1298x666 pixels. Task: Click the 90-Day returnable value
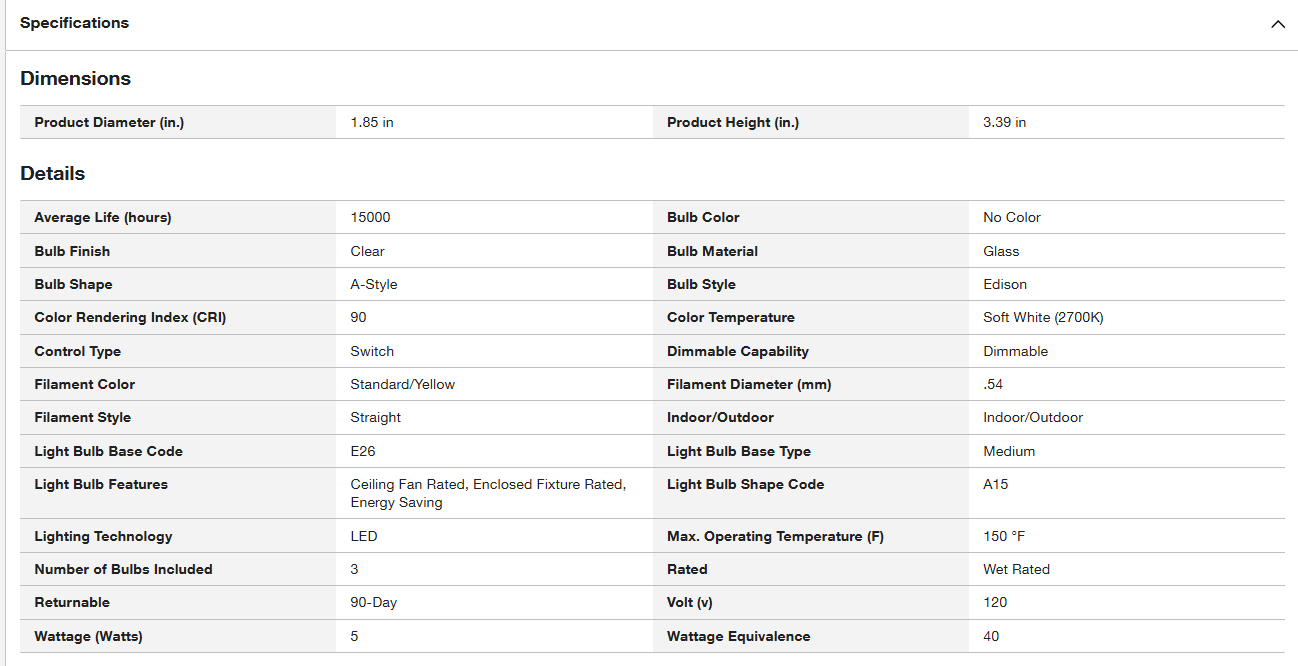point(373,602)
